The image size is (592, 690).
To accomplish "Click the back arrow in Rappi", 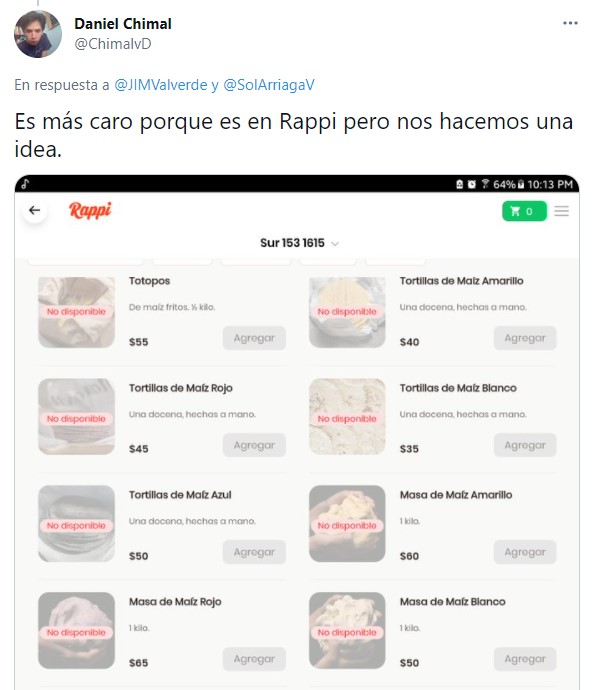I will click(x=34, y=210).
